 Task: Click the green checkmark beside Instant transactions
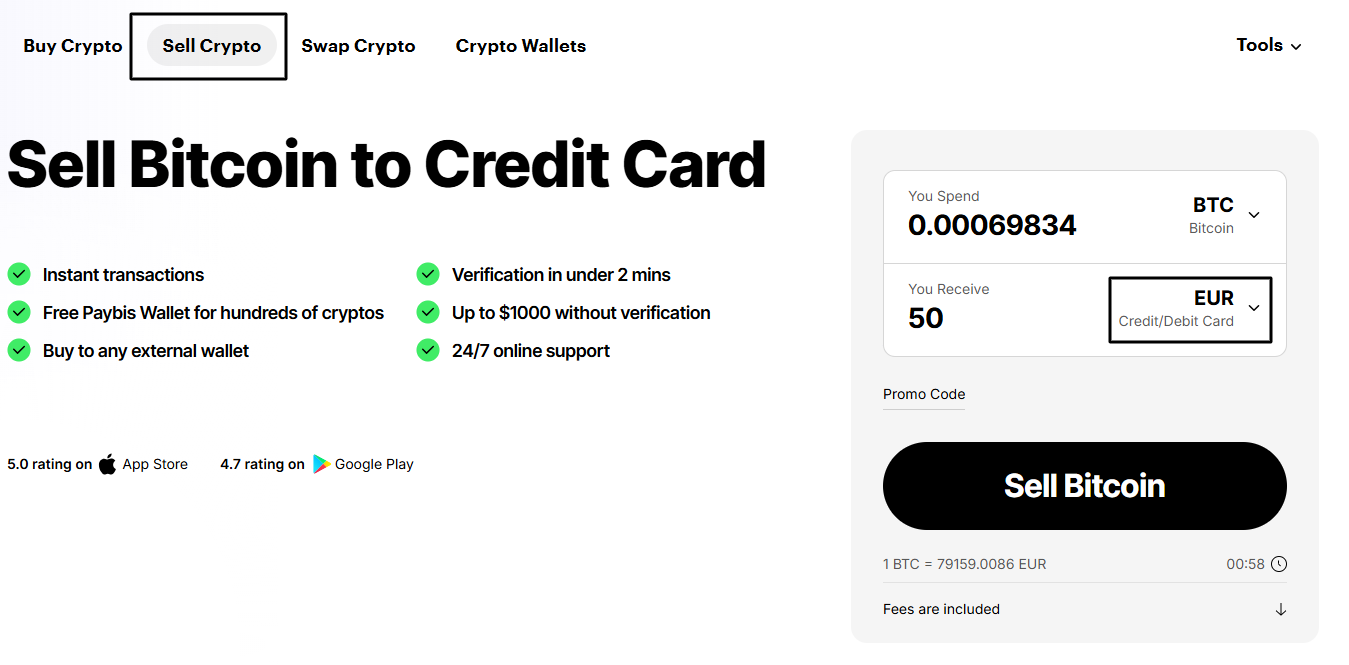18,274
